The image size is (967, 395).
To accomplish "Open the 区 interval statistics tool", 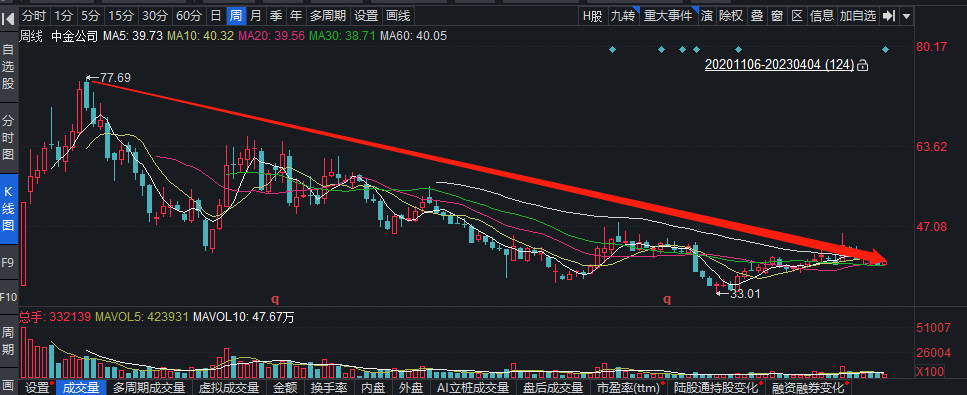I will pyautogui.click(x=797, y=16).
